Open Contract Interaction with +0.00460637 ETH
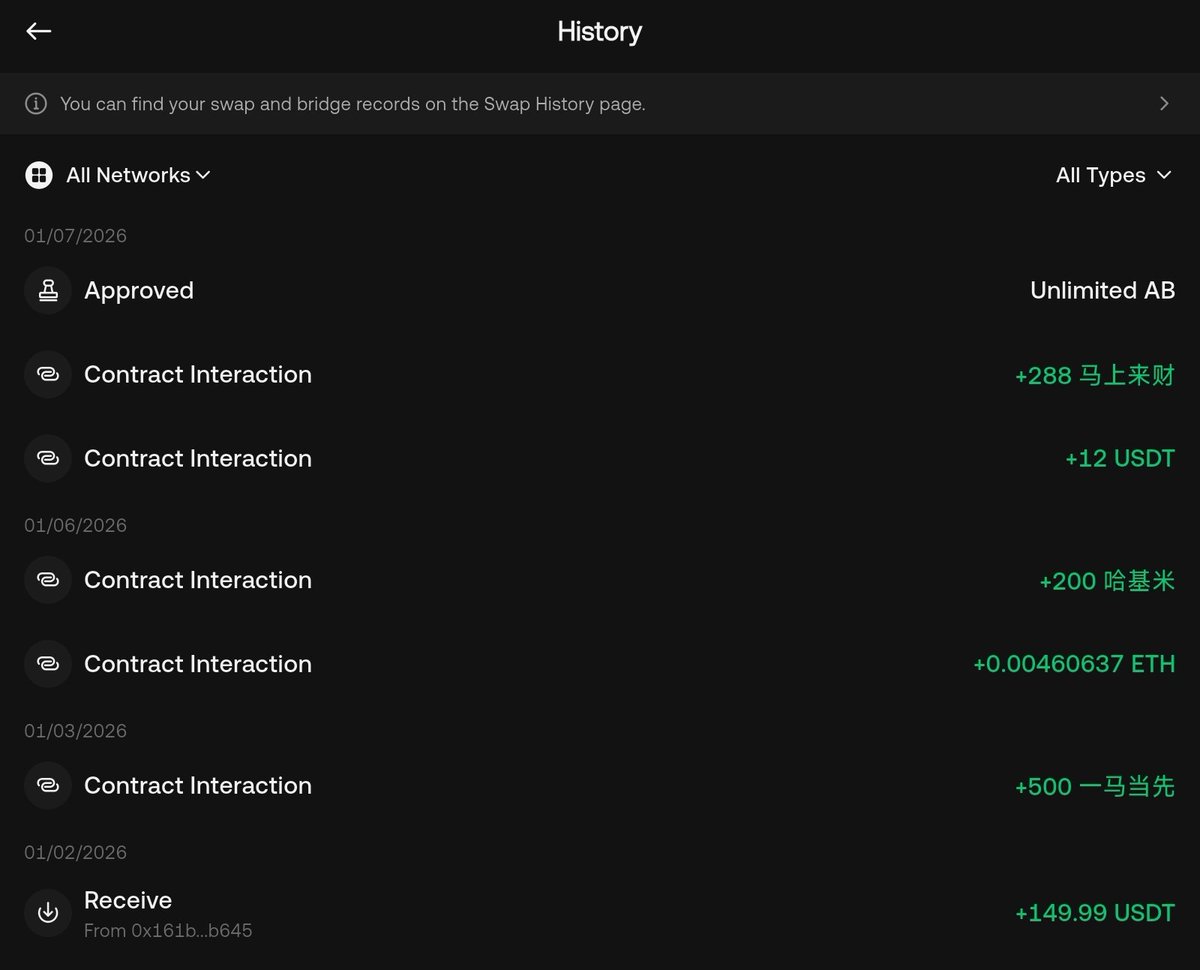Viewport: 1200px width, 970px height. [x=600, y=664]
